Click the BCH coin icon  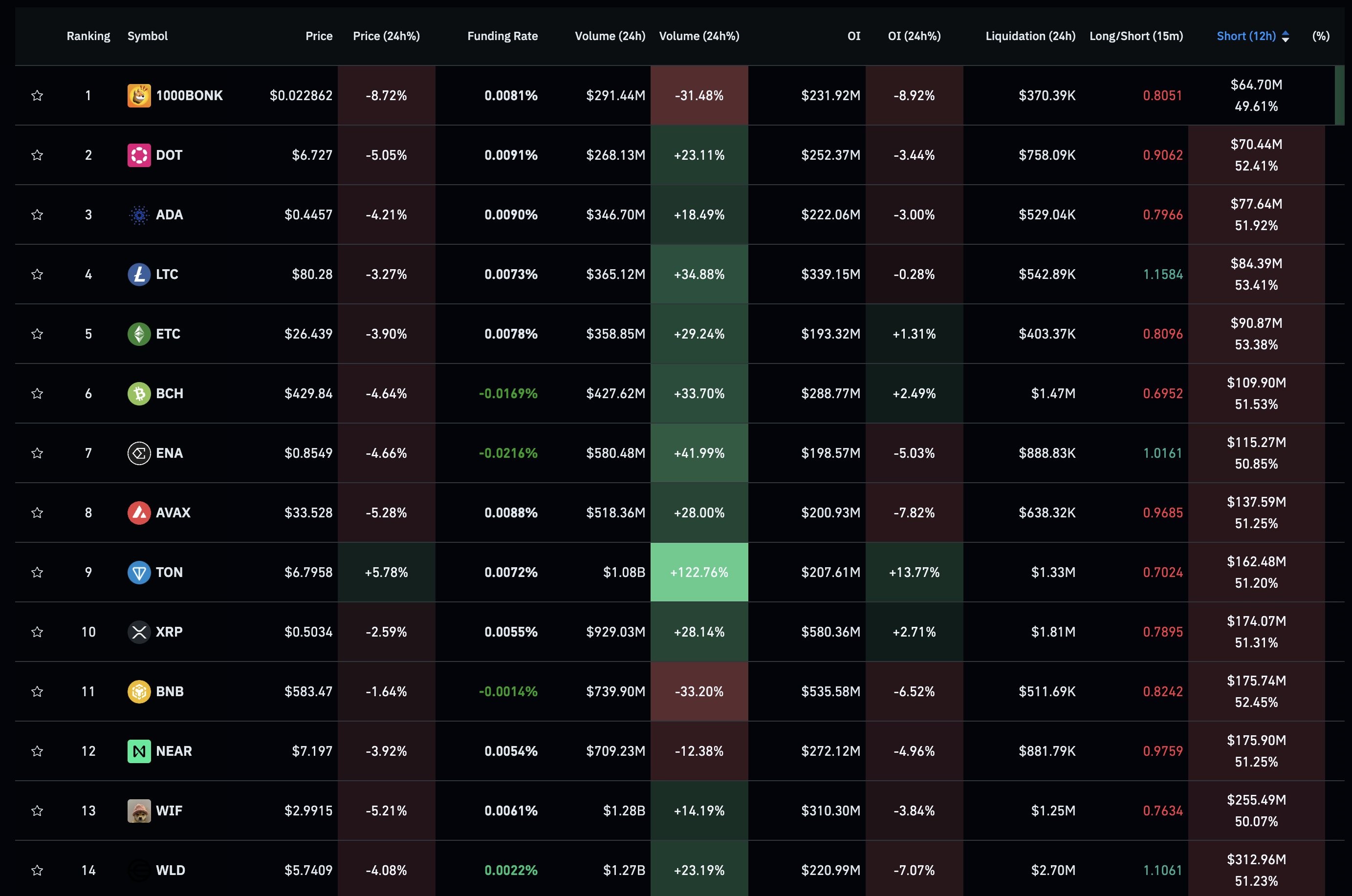[x=139, y=394]
